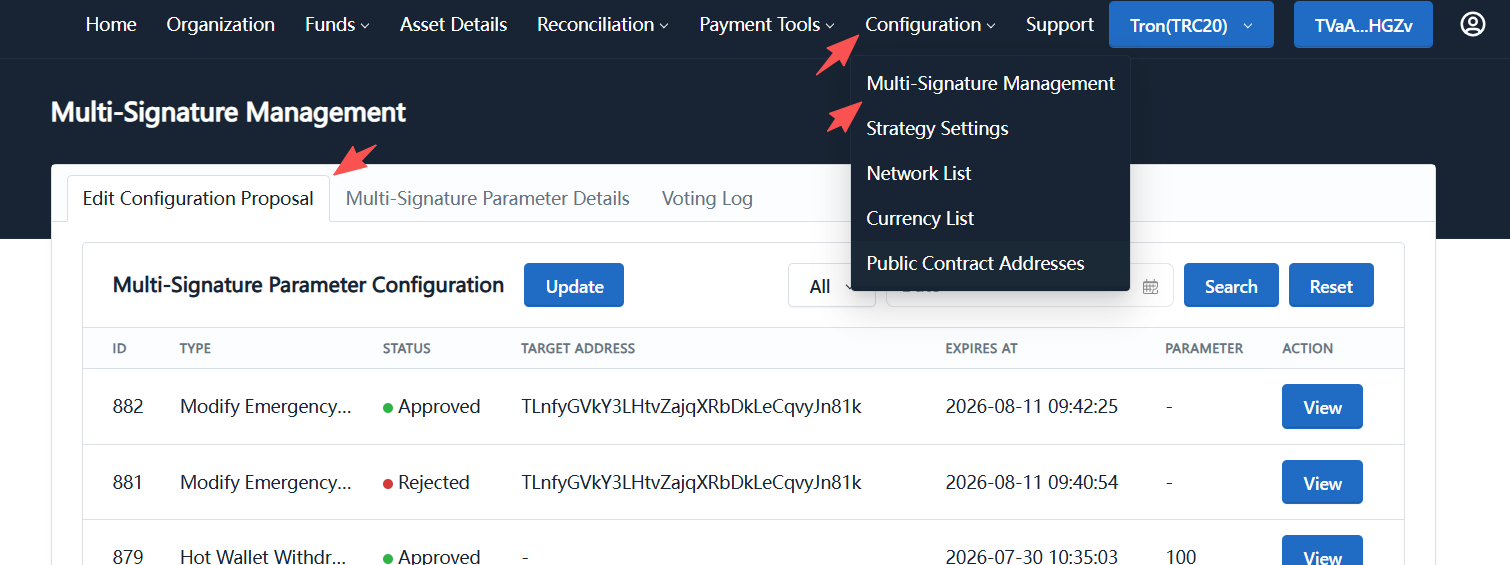Go to Organization in top navigation
1510x565 pixels.
[x=221, y=24]
